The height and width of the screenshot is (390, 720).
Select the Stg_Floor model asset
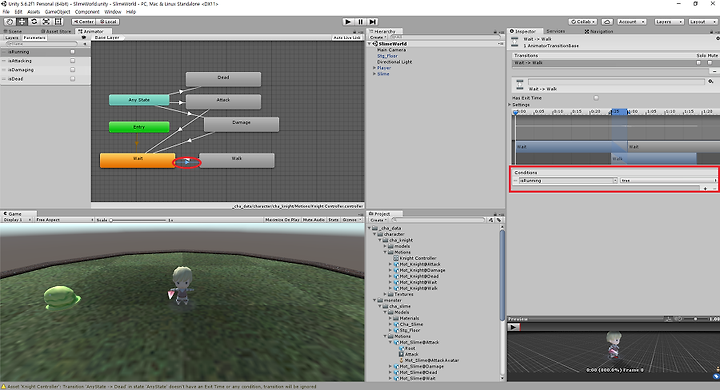click(x=407, y=330)
